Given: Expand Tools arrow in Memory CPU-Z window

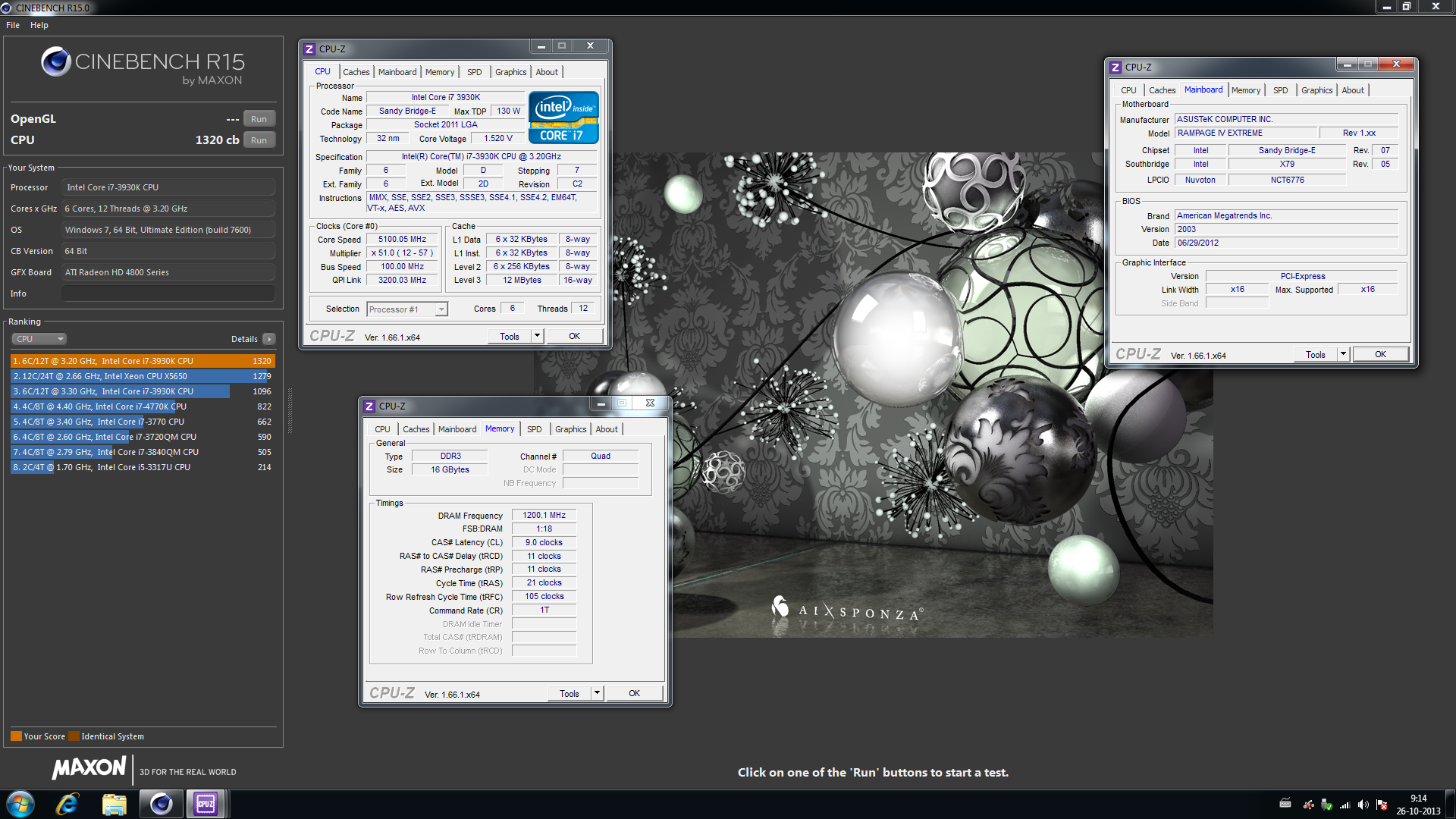Looking at the screenshot, I should click(597, 693).
